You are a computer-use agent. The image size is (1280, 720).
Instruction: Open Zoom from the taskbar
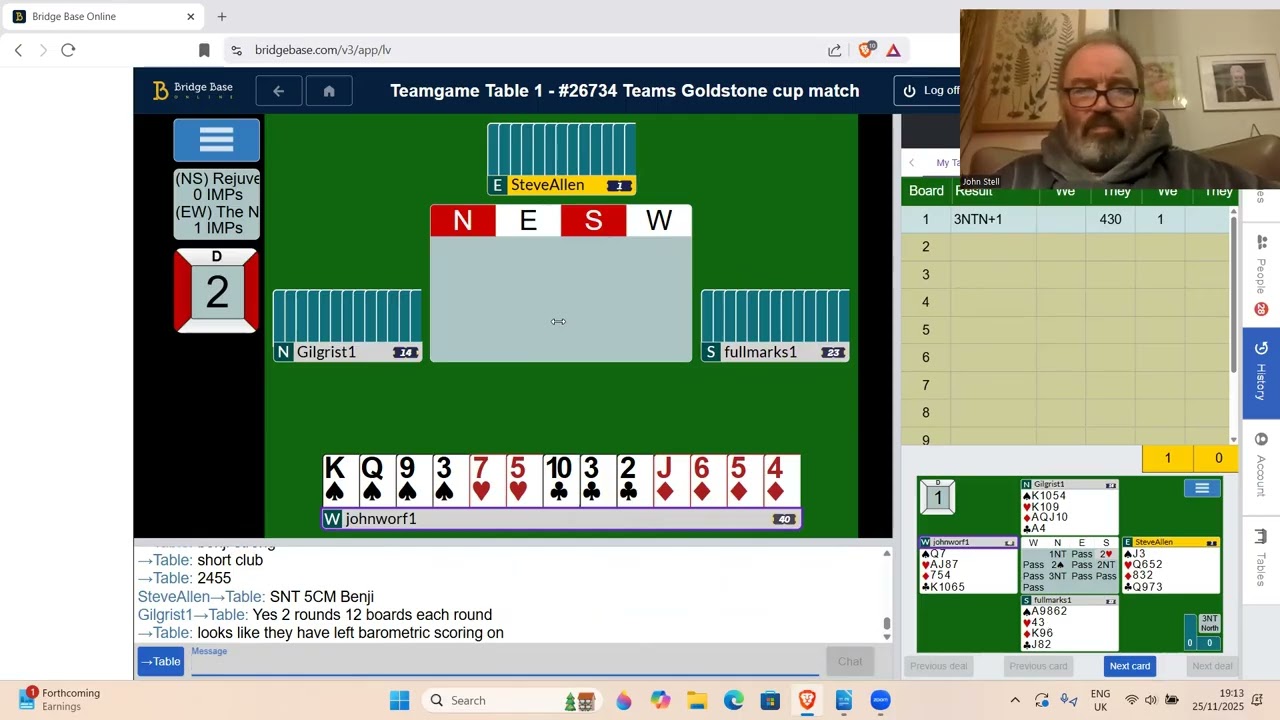880,700
